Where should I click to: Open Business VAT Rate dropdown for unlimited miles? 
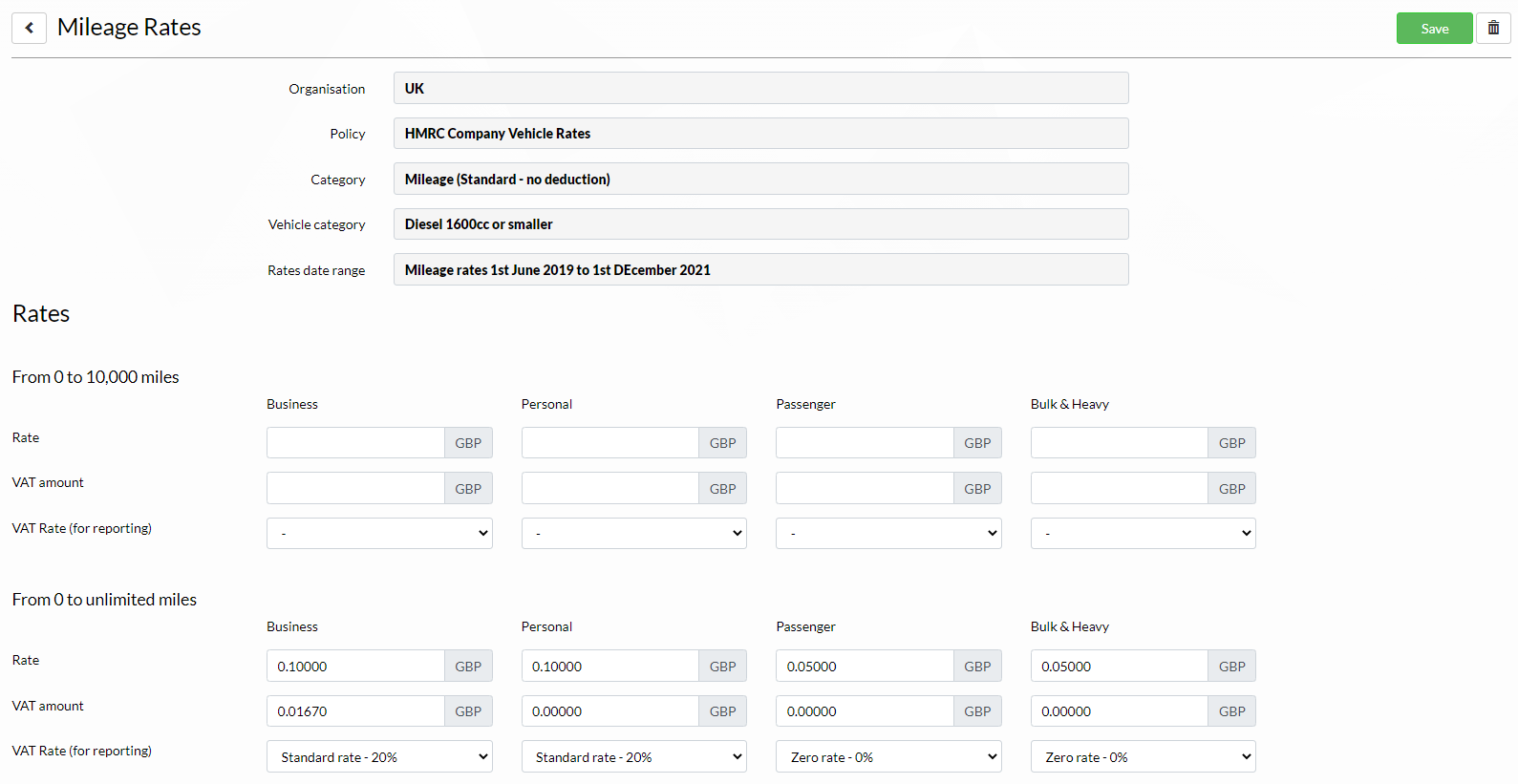(379, 756)
